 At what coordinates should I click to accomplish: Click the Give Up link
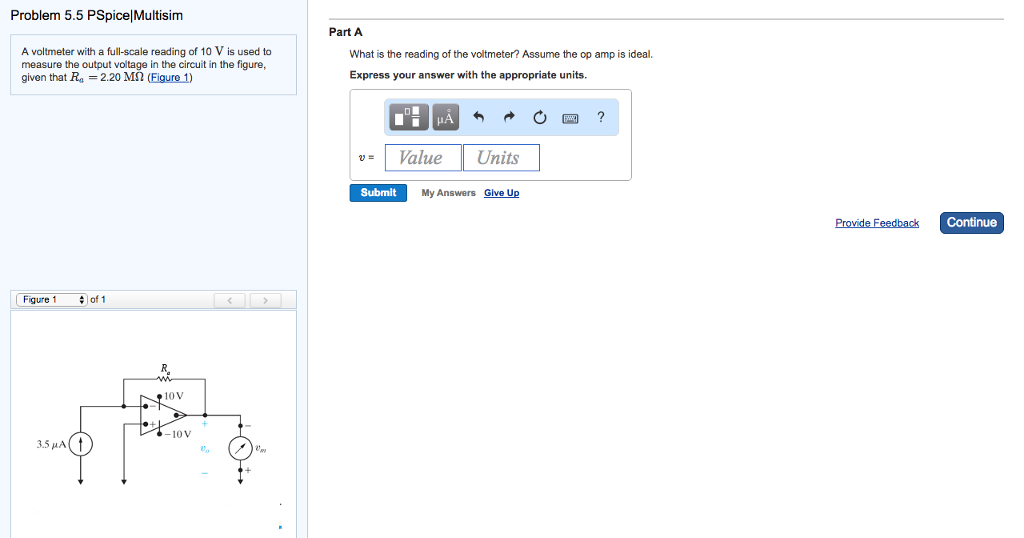pos(501,193)
